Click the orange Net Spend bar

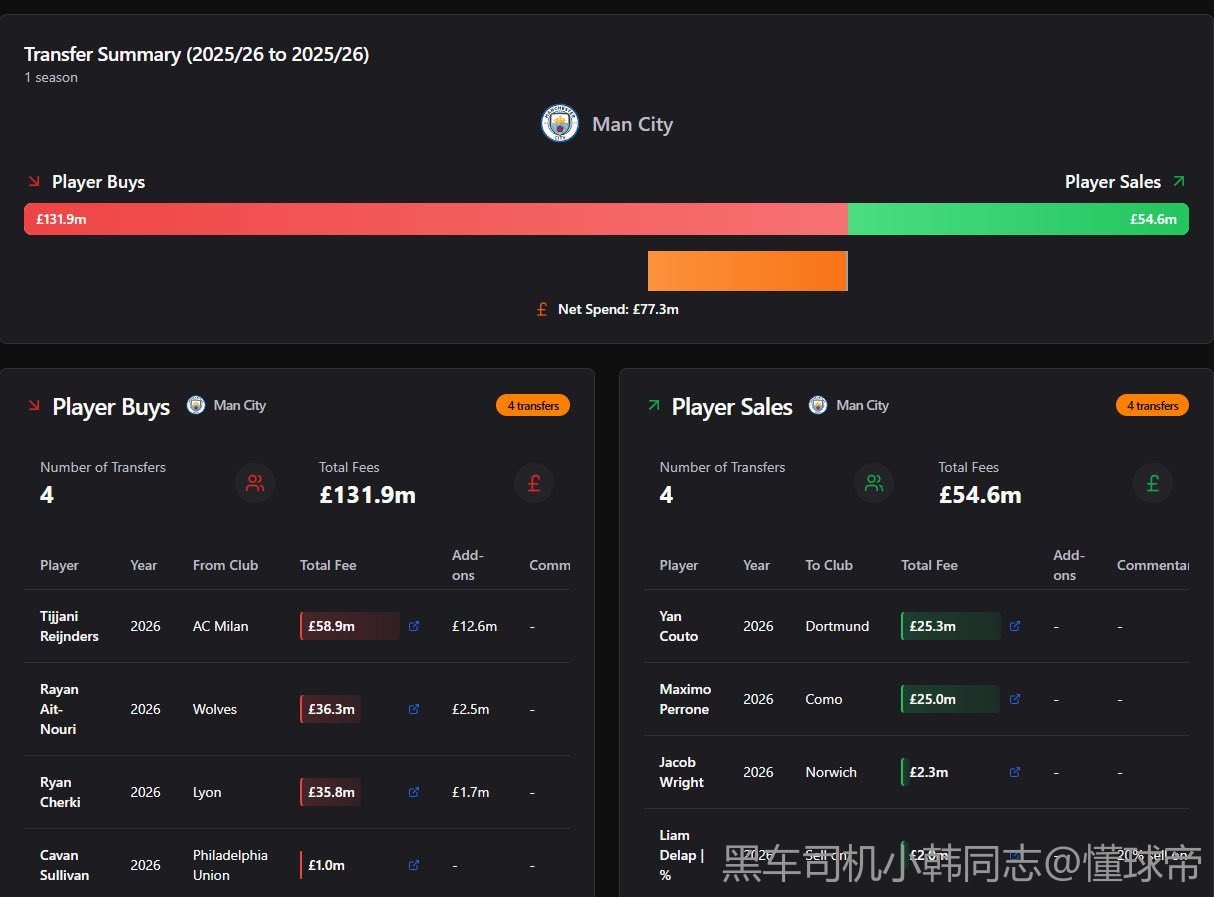pos(748,271)
